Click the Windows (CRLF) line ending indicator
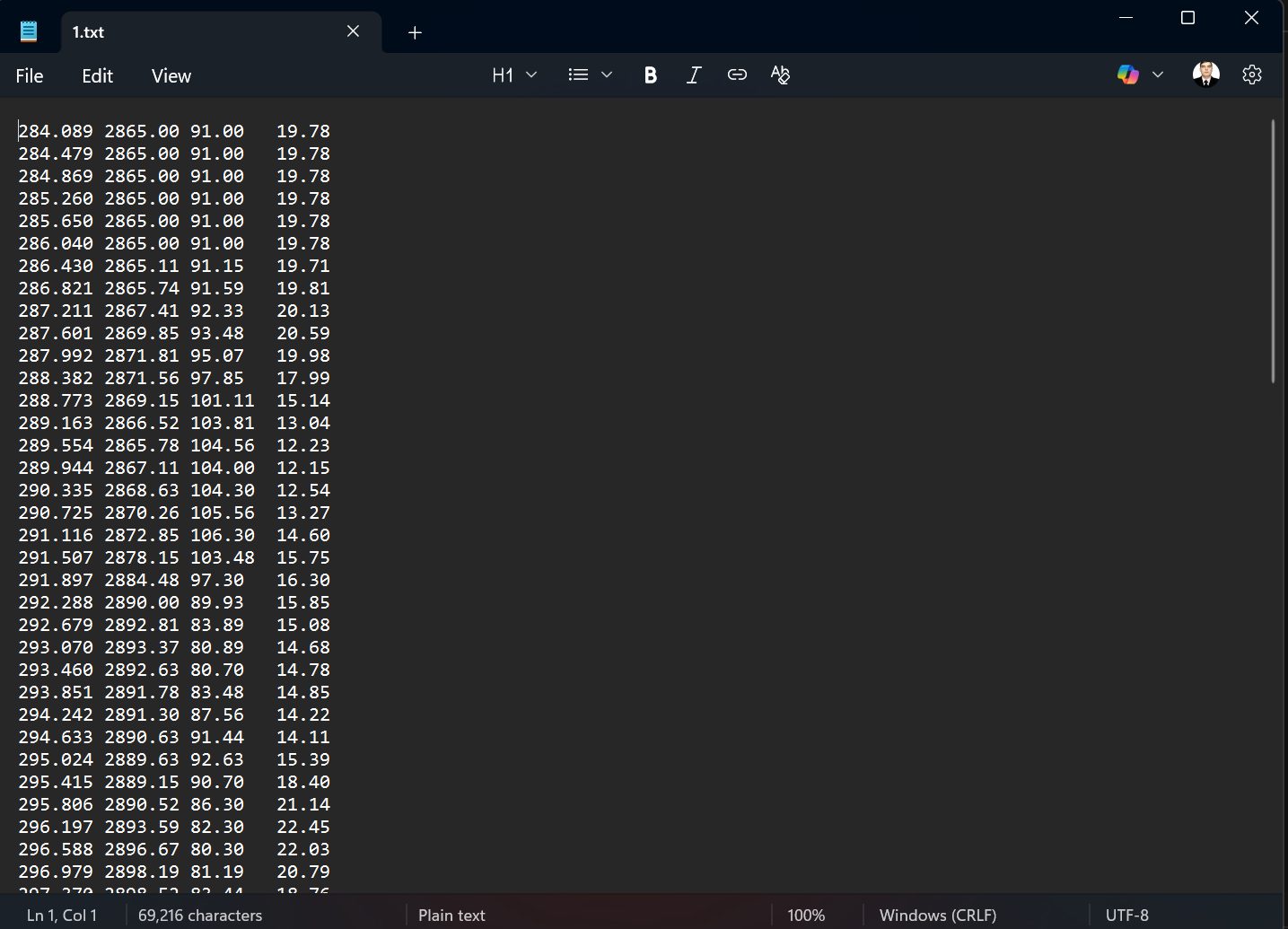 [x=938, y=916]
